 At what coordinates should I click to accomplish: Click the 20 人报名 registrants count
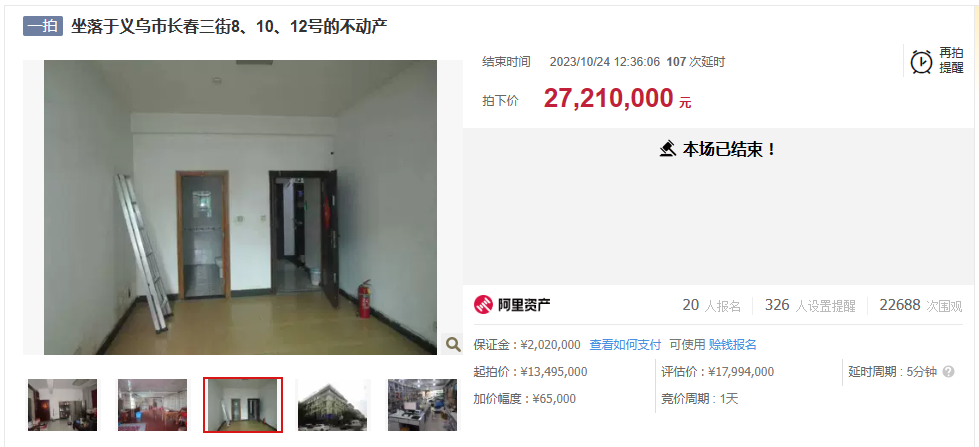point(711,305)
